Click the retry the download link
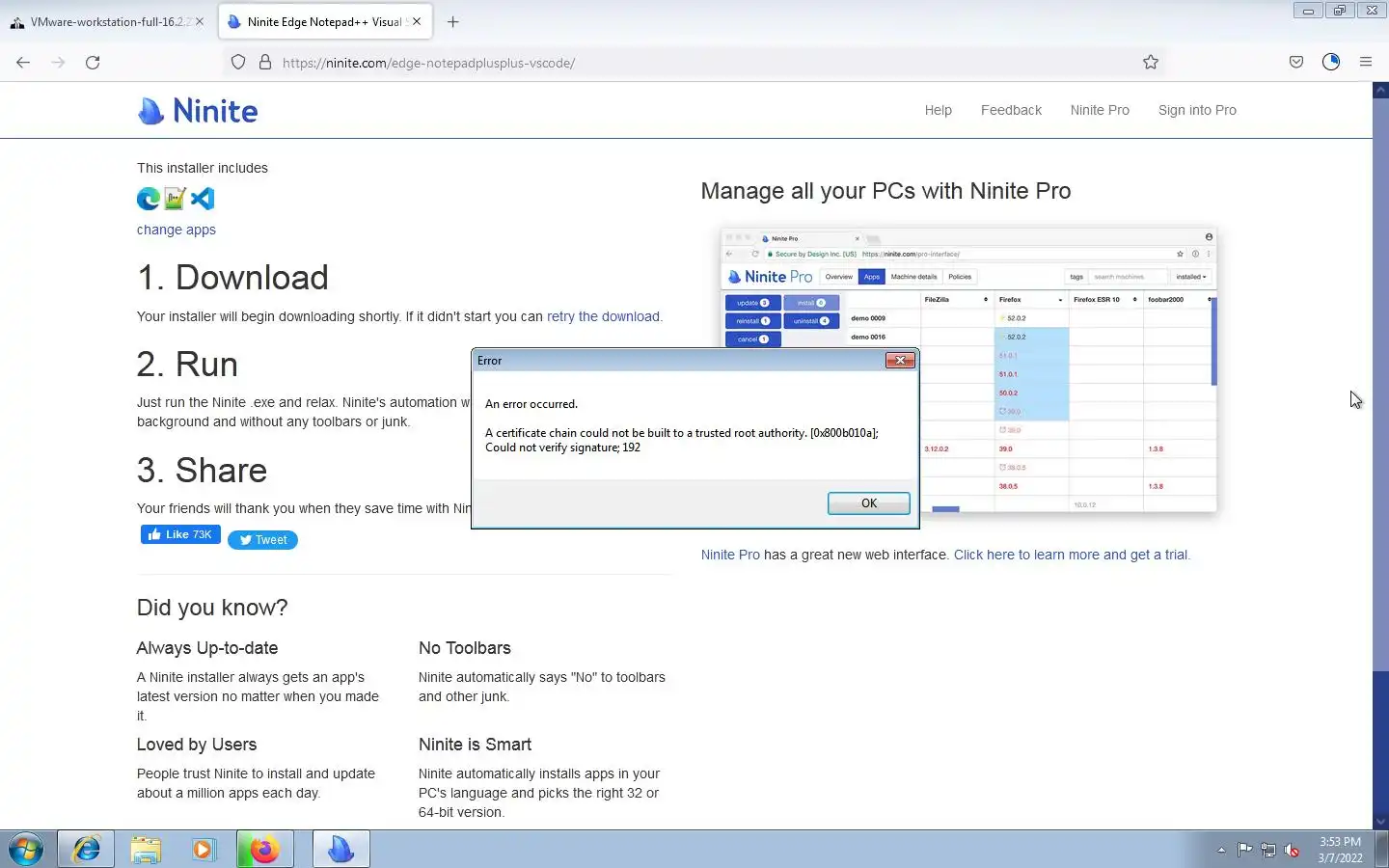1389x868 pixels. tap(603, 316)
